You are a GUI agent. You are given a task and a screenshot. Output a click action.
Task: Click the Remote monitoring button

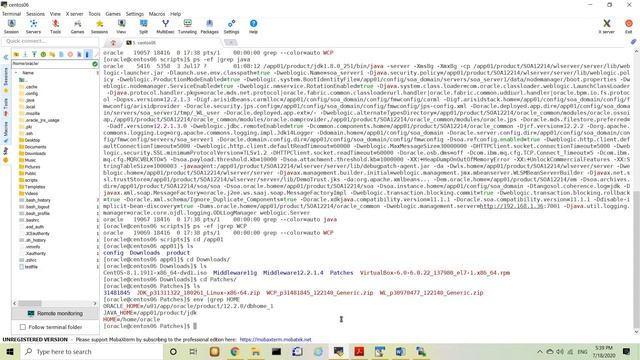pos(55,313)
